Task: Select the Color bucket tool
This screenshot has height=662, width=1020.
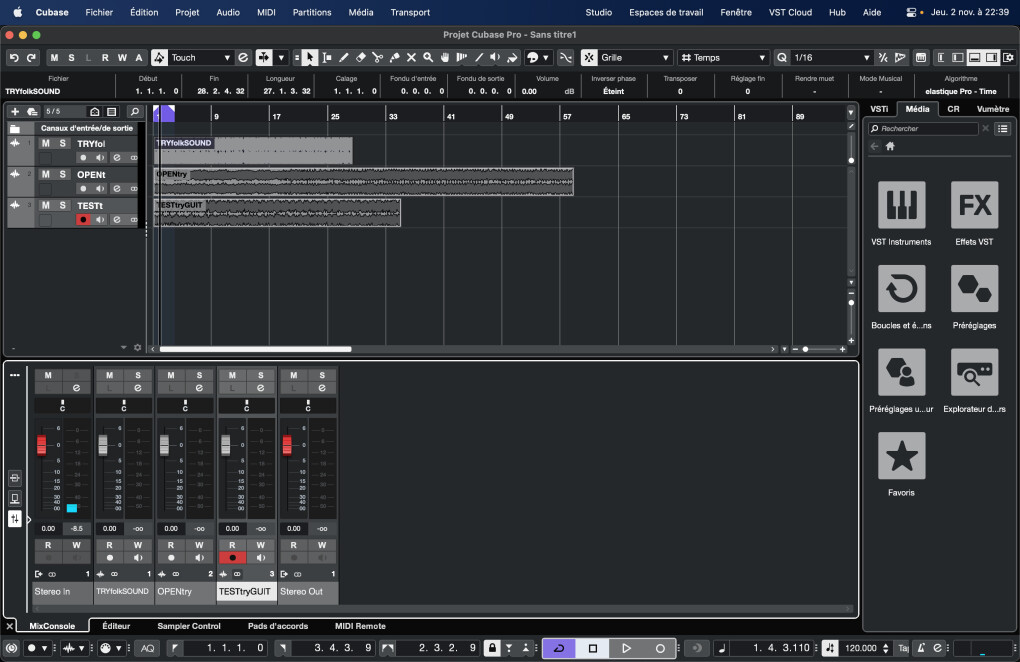Action: (x=512, y=58)
